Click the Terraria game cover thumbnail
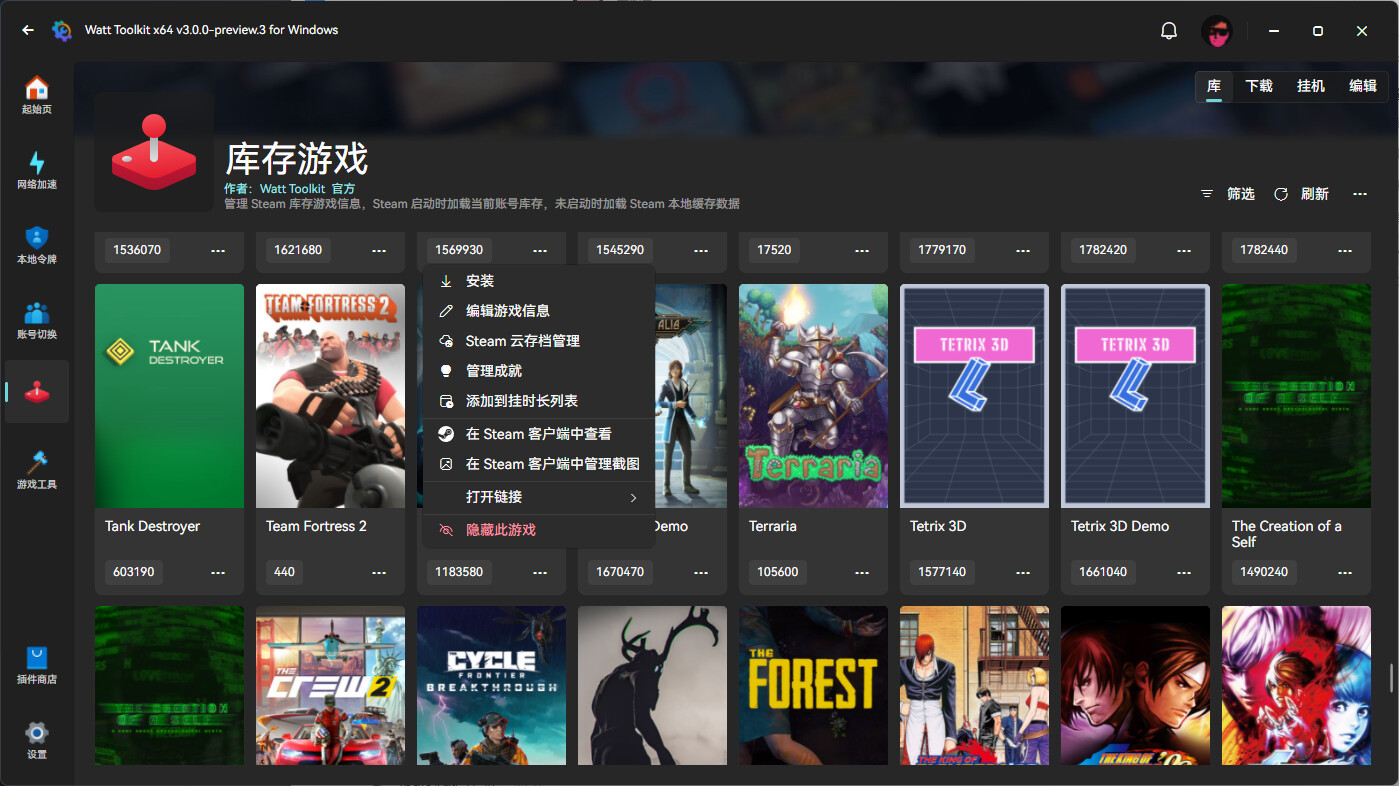The width and height of the screenshot is (1399, 786). pyautogui.click(x=813, y=395)
